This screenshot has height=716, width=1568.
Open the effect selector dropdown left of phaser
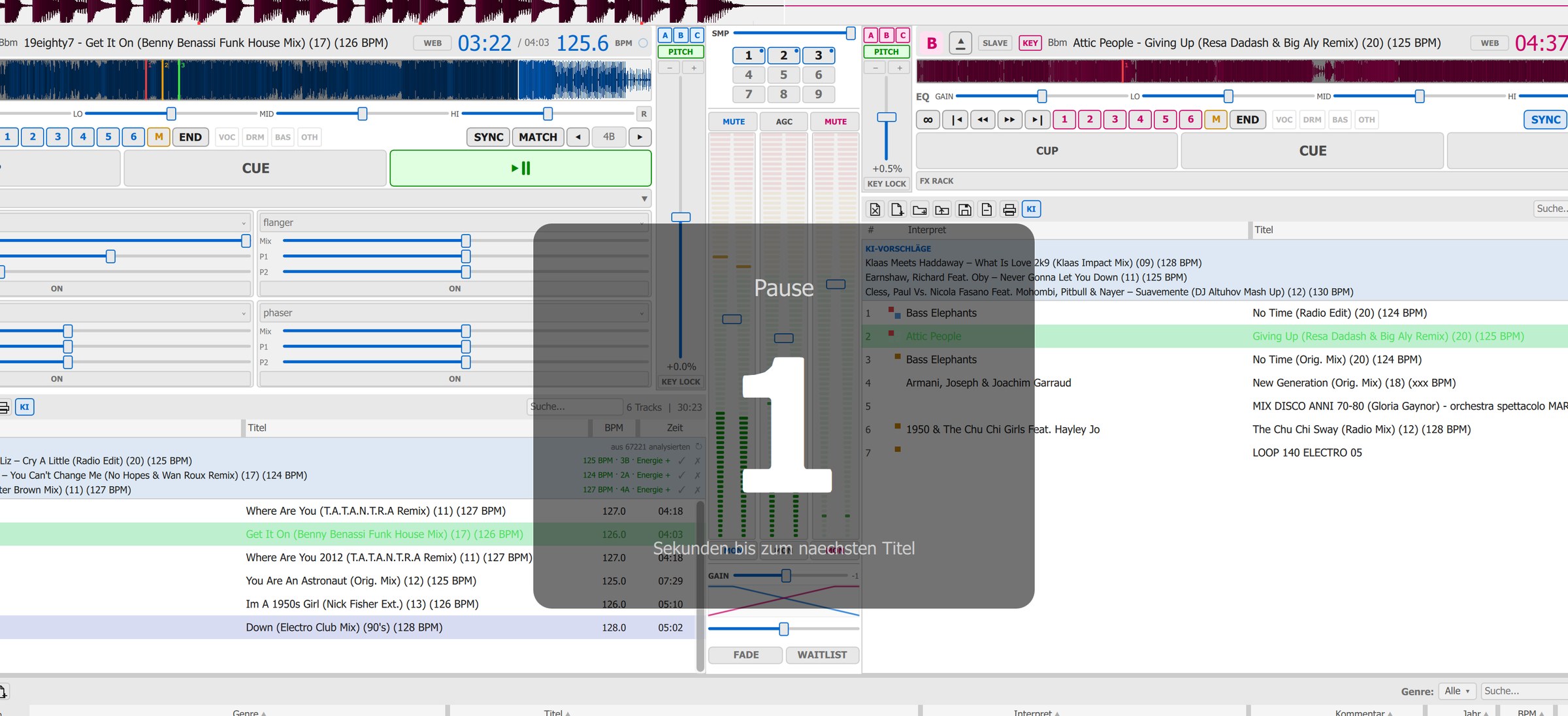click(x=244, y=313)
